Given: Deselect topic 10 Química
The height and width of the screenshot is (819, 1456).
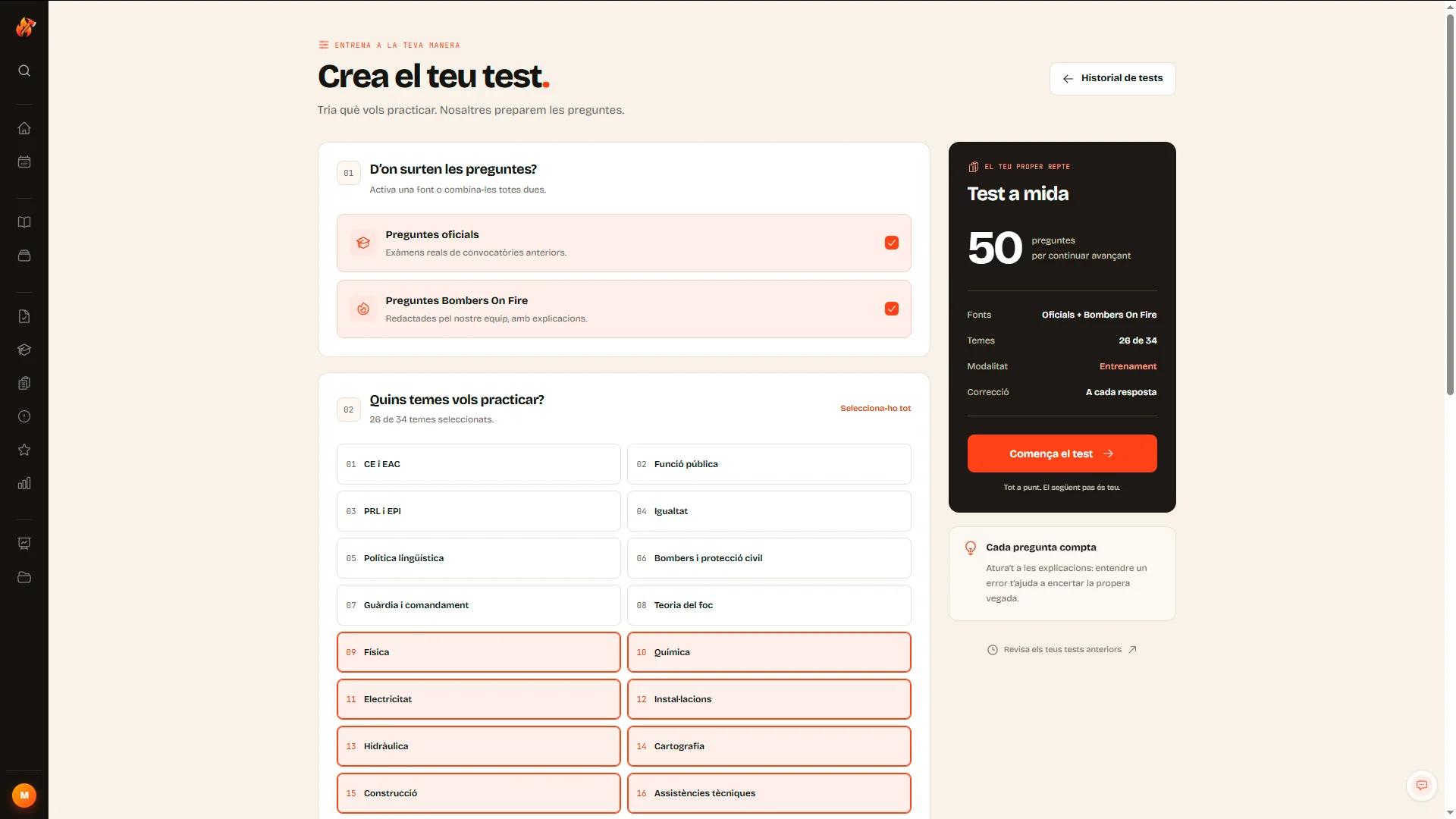Looking at the screenshot, I should [x=769, y=652].
